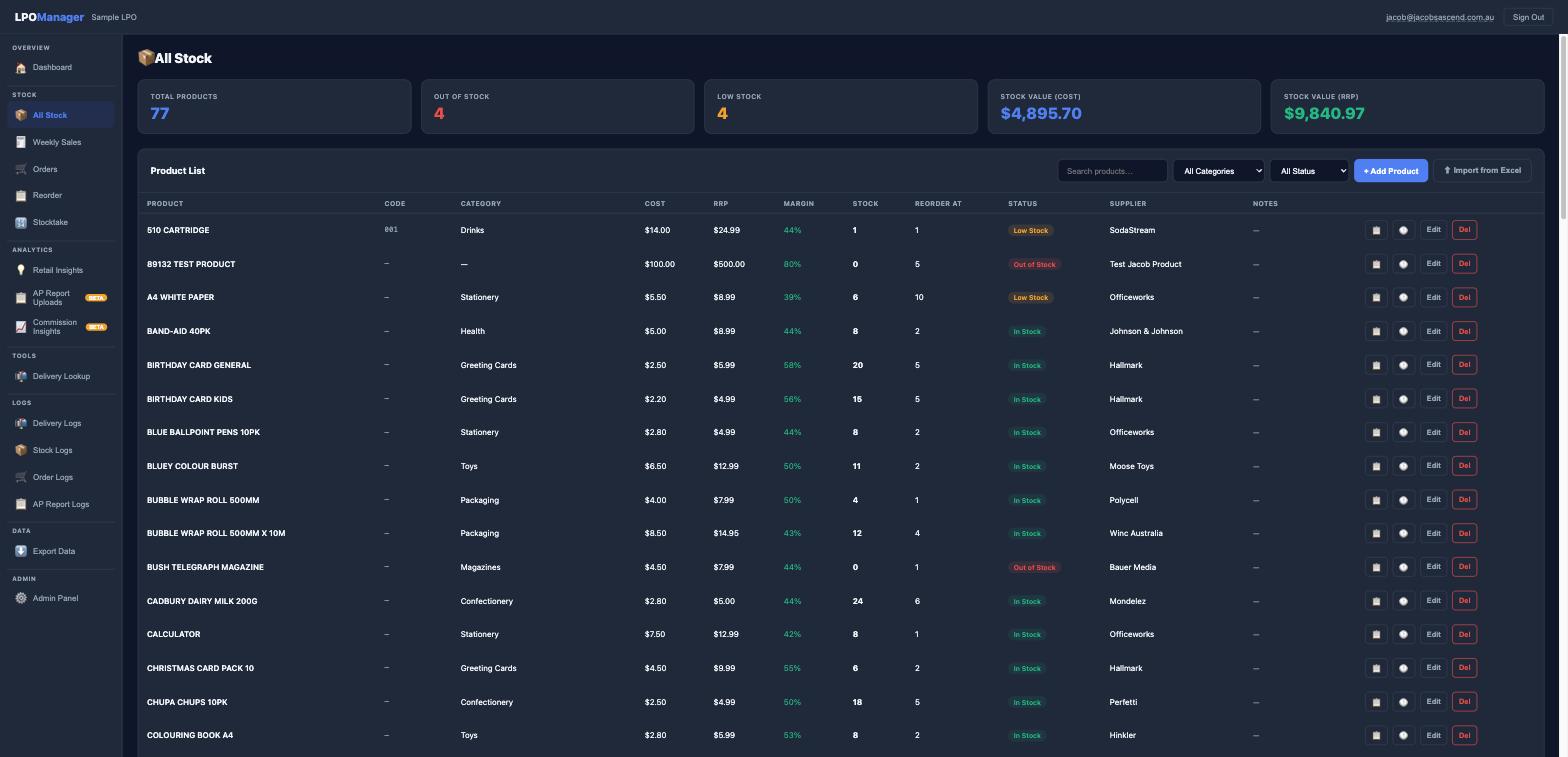Click the Retail Insights lightbulb icon
The height and width of the screenshot is (757, 1568).
tap(21, 271)
